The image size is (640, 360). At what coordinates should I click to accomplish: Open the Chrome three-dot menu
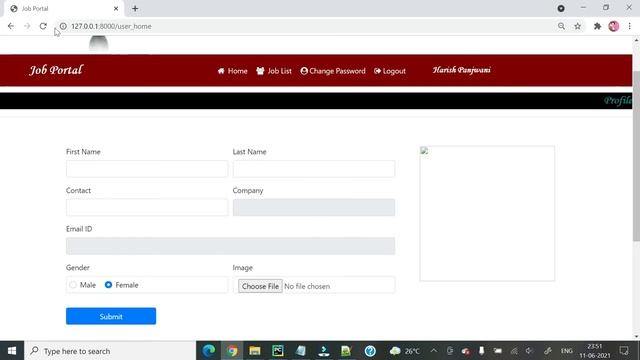pos(630,26)
